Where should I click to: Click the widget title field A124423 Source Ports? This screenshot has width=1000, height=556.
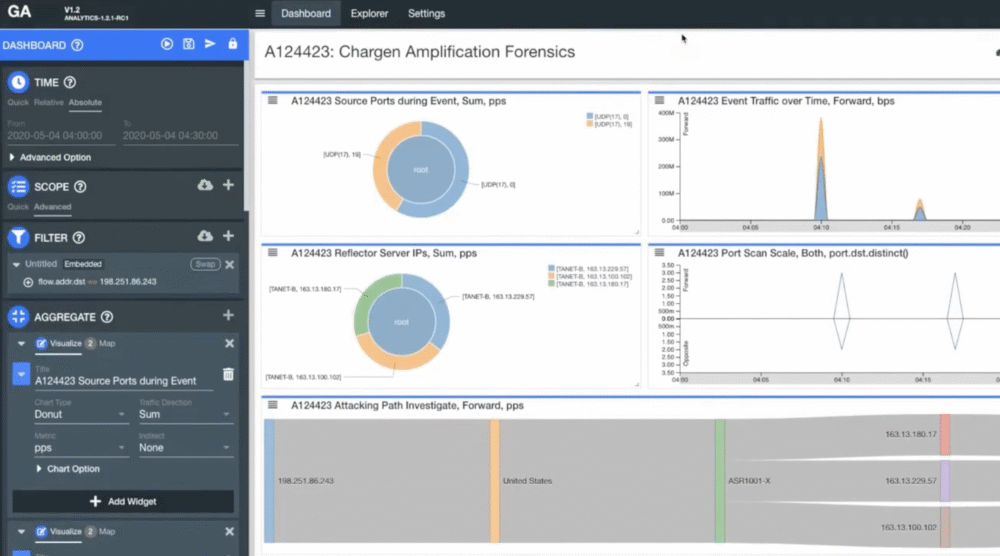(124, 381)
